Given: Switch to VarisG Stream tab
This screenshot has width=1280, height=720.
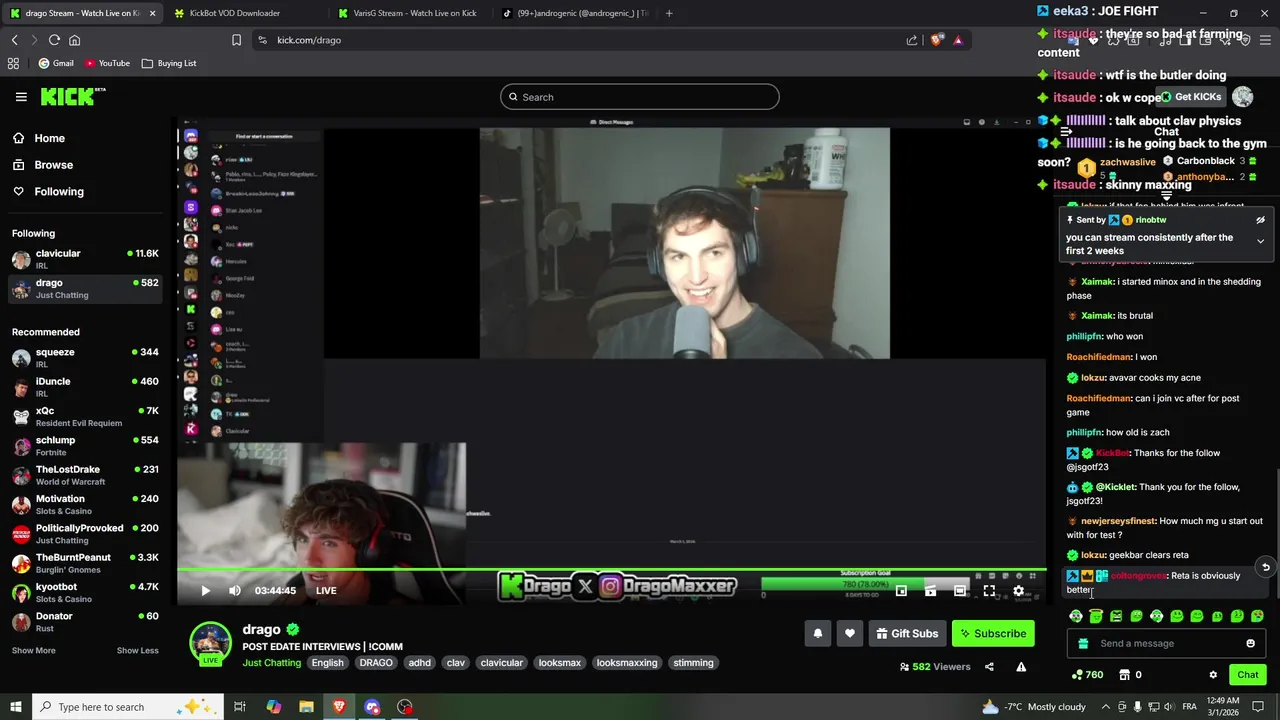Looking at the screenshot, I should tap(410, 13).
